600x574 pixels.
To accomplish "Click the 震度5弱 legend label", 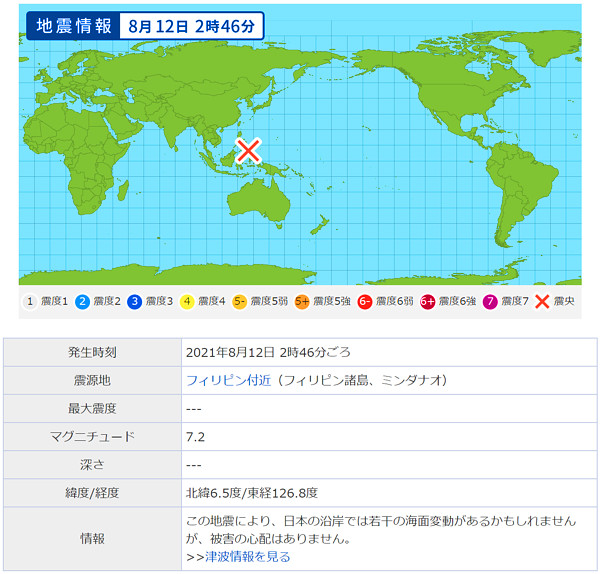I will pos(269,302).
